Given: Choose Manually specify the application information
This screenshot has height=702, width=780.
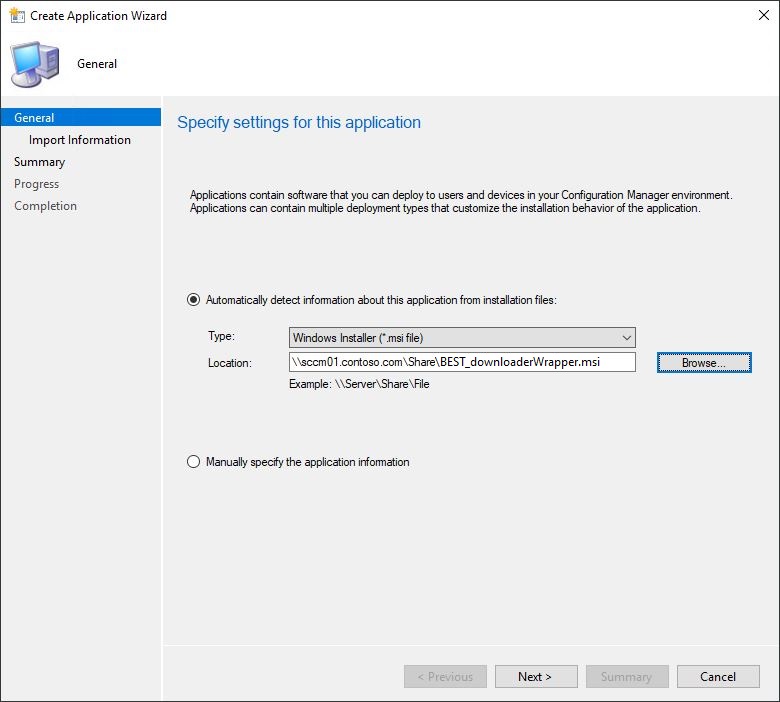Looking at the screenshot, I should [x=194, y=462].
